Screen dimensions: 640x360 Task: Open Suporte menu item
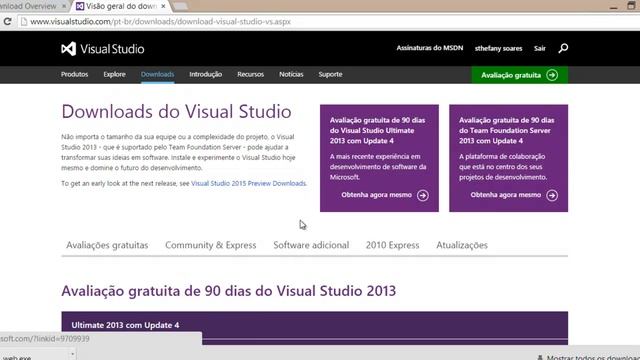[331, 74]
